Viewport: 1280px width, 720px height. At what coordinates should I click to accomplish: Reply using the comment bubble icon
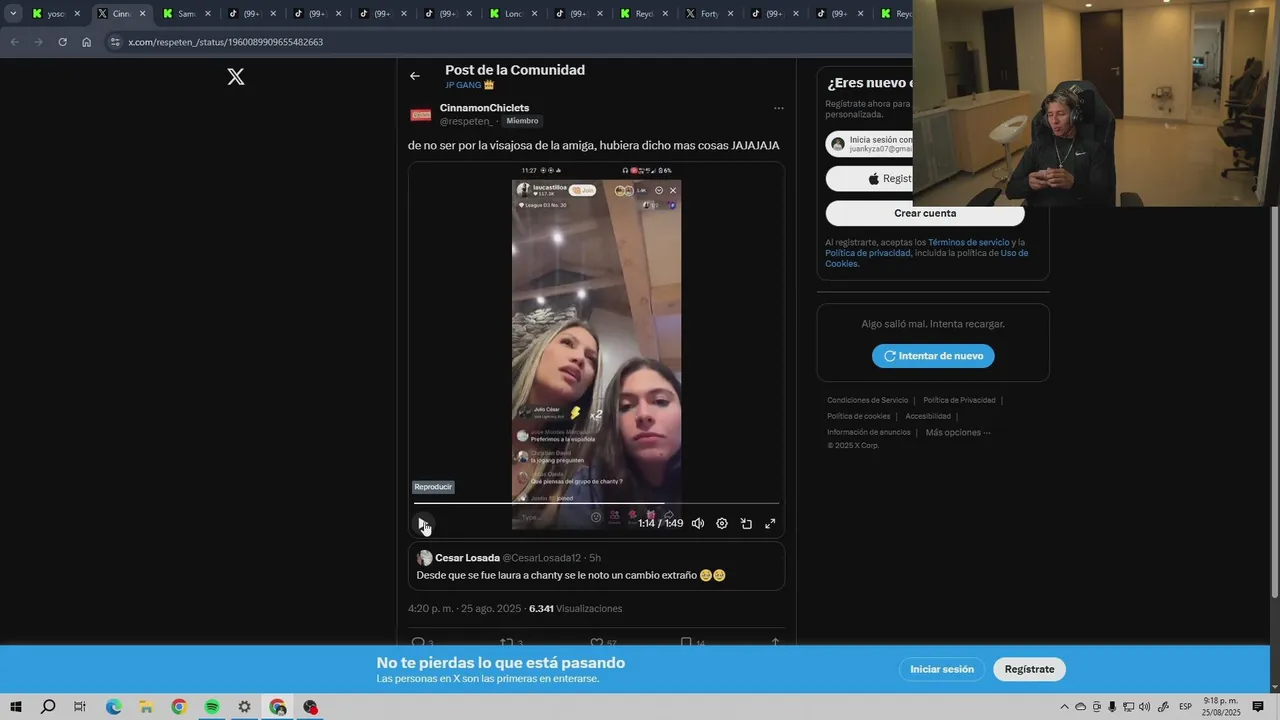[418, 642]
